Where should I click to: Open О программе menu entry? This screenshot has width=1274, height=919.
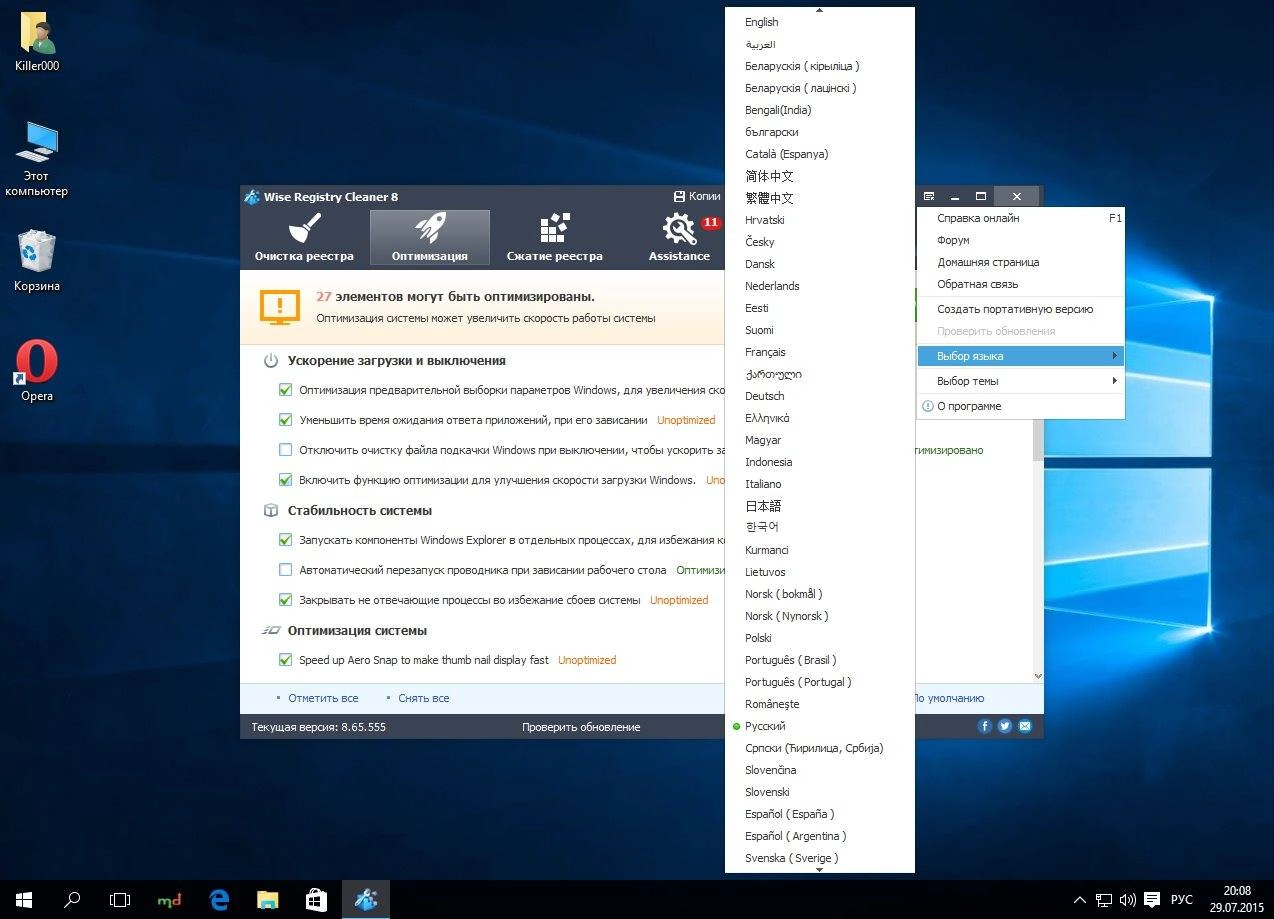(1021, 406)
